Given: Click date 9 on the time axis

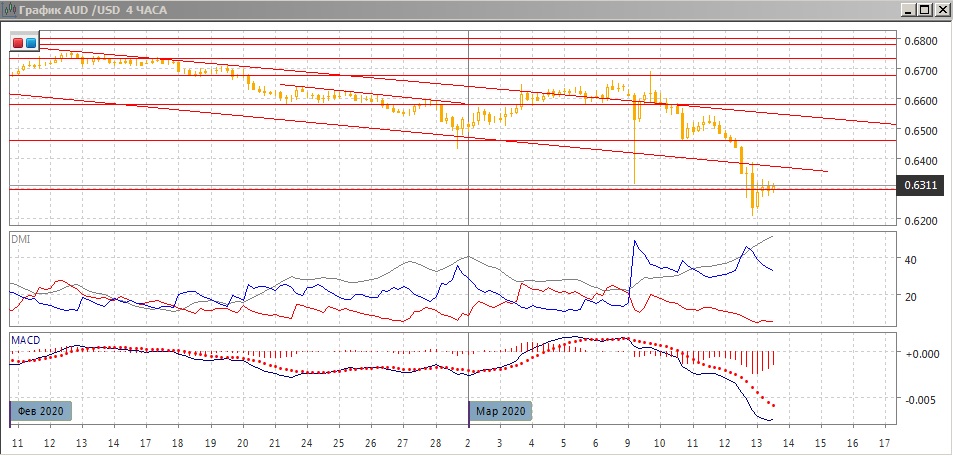Looking at the screenshot, I should 627,442.
